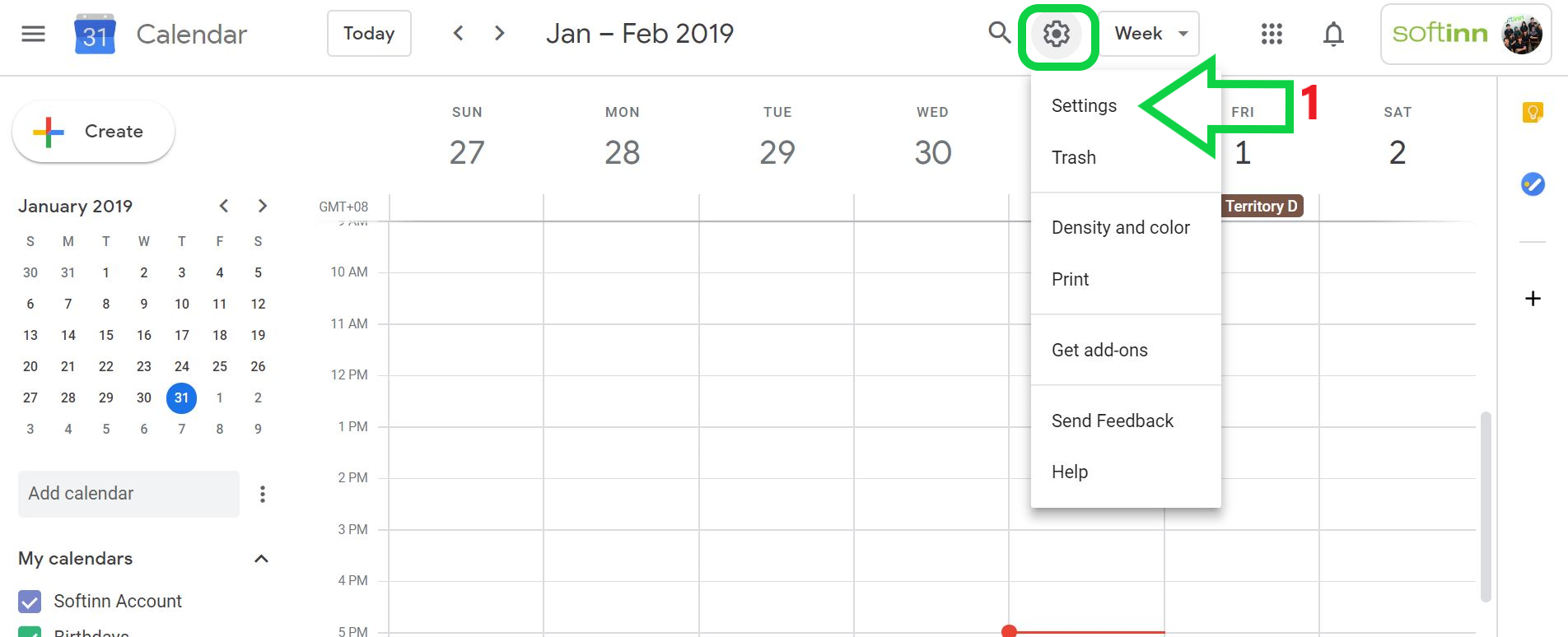1568x637 pixels.
Task: Open the main hamburger menu
Action: point(33,34)
